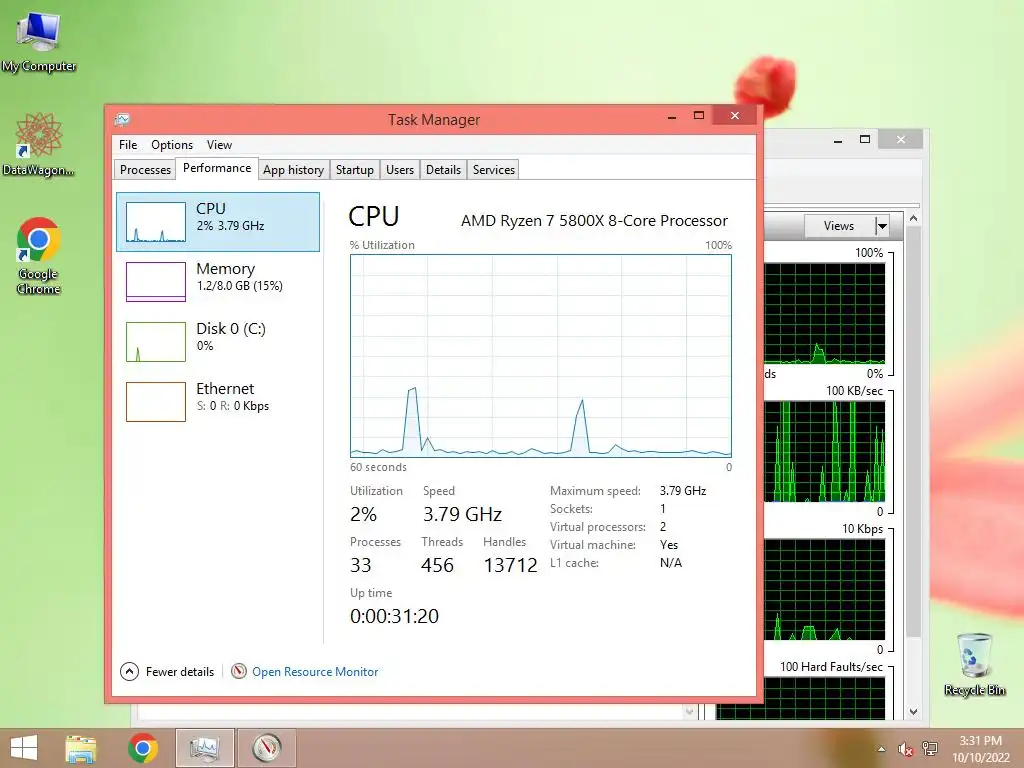The height and width of the screenshot is (768, 1024).
Task: Click the Resource Monitor icon beside the link
Action: click(x=239, y=671)
